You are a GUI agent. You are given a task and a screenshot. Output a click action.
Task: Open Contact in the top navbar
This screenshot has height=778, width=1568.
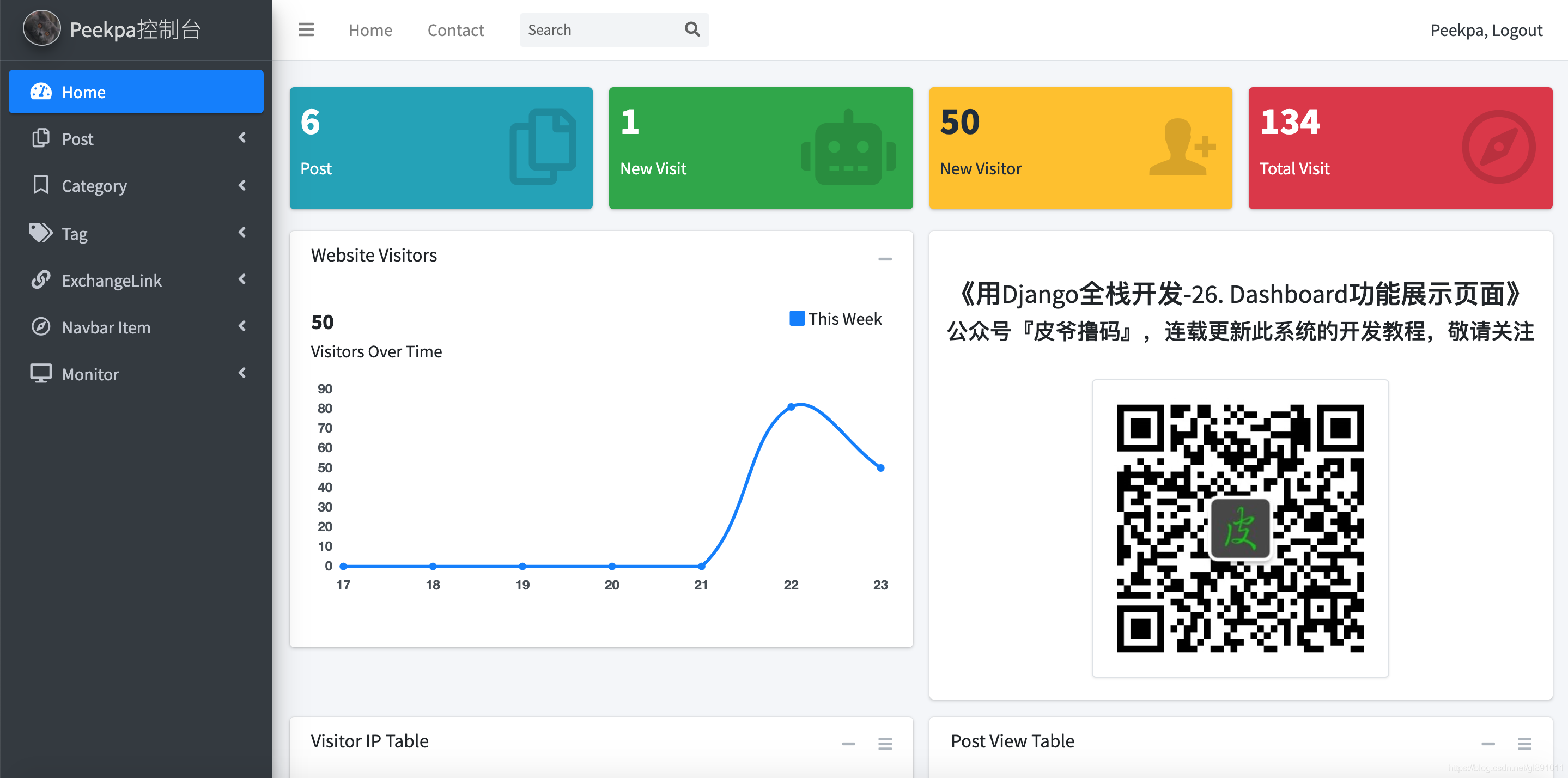[x=455, y=30]
